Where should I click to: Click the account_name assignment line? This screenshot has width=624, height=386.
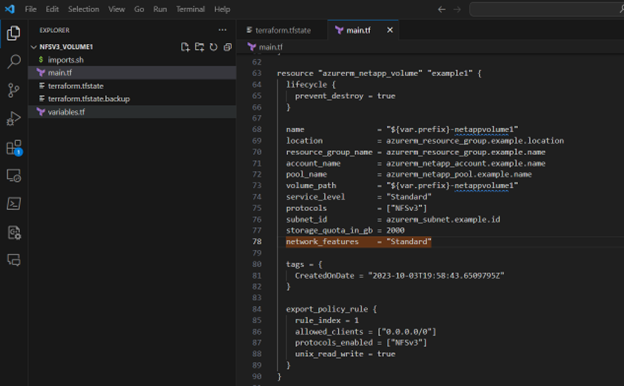tap(415, 163)
